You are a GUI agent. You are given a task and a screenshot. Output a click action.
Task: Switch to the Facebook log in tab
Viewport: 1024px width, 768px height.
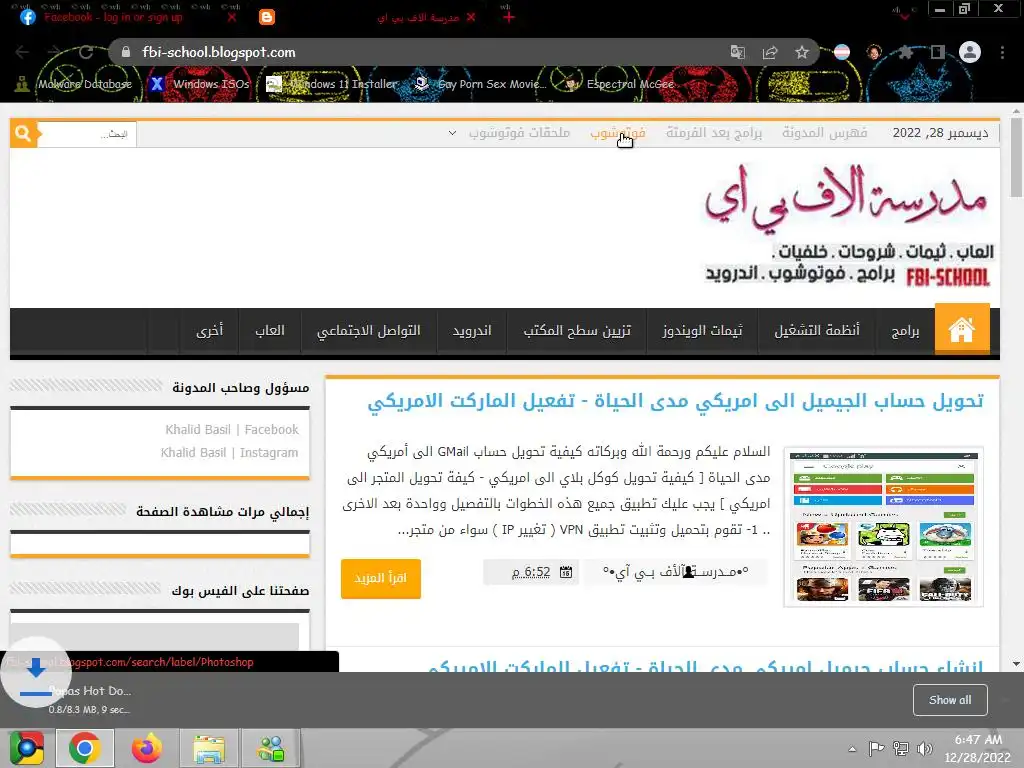[x=113, y=18]
